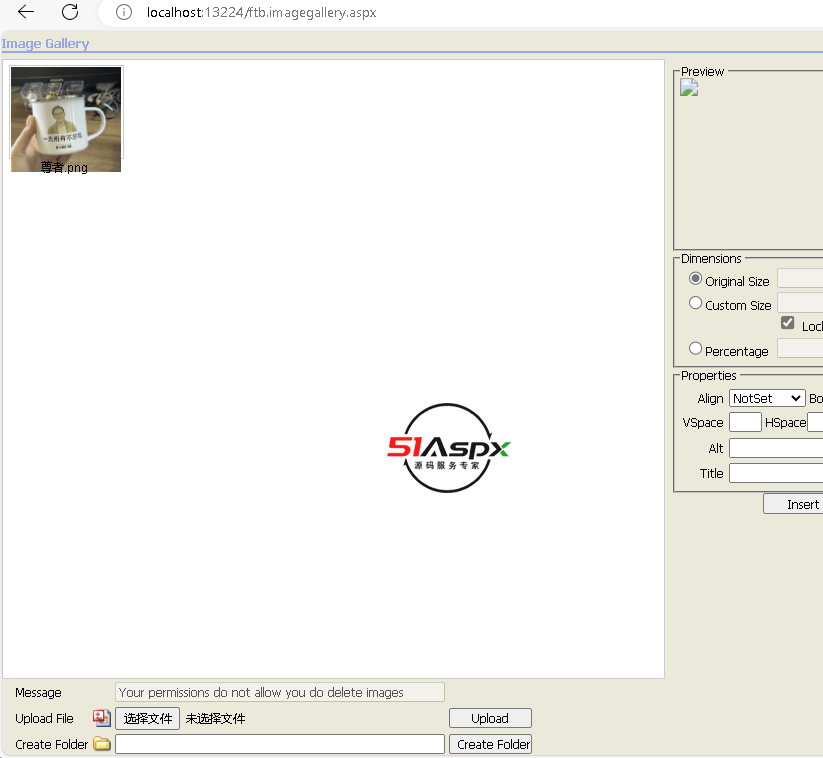
Task: Click the HSpace label
Action: click(x=785, y=423)
